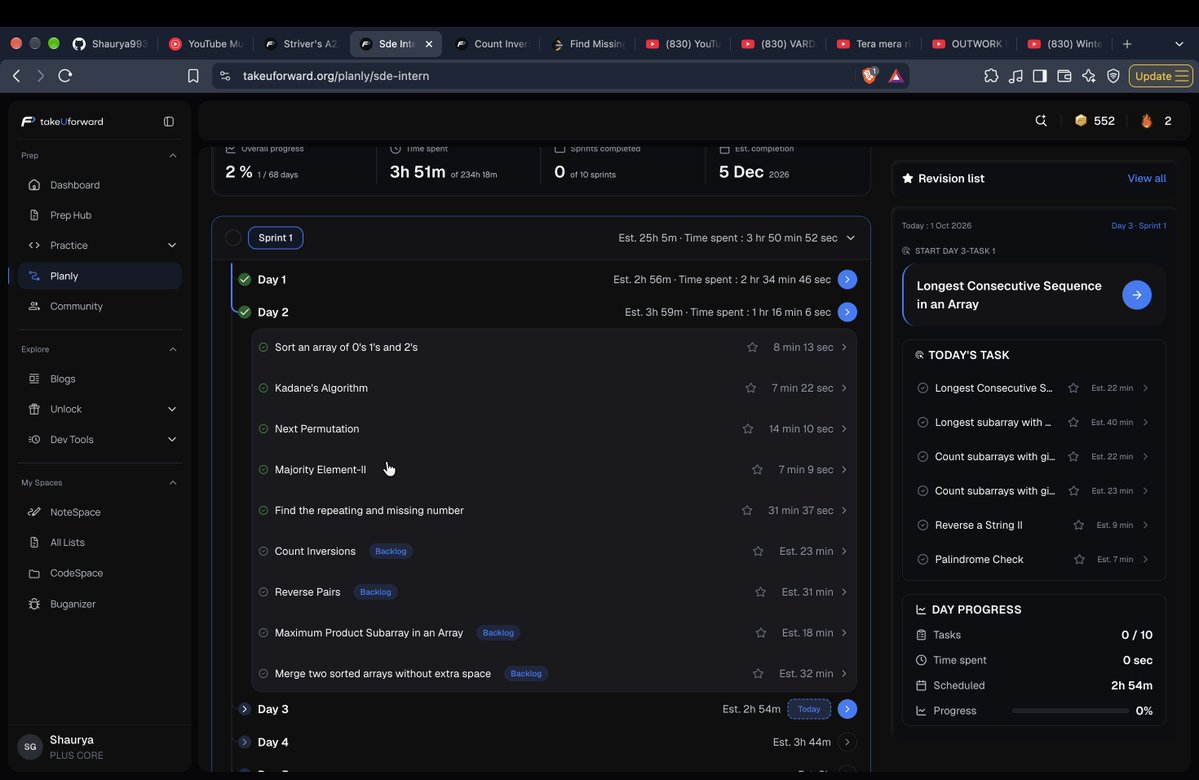Viewport: 1199px width, 780px height.
Task: Open Prep Hub in the sidebar
Action: coord(99,216)
